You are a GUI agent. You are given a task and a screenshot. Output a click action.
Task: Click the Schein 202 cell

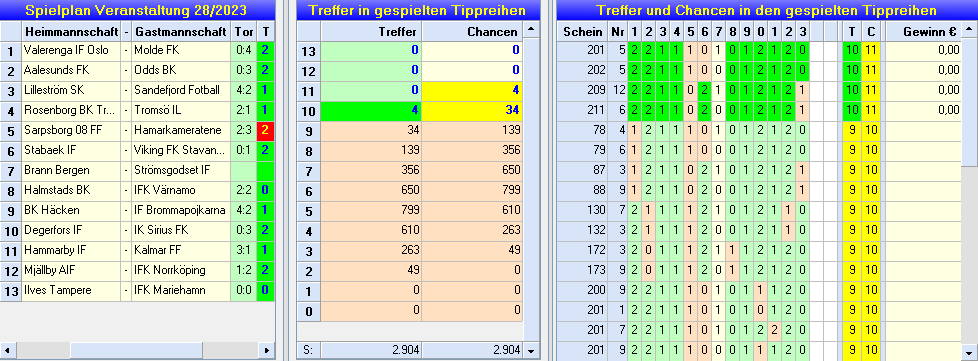(x=583, y=71)
